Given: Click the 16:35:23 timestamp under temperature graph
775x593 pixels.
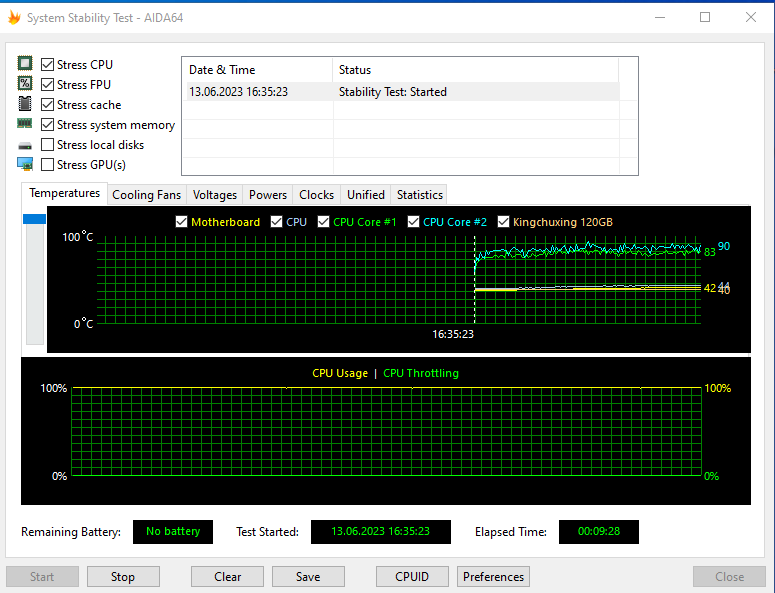Looking at the screenshot, I should click(x=453, y=335).
